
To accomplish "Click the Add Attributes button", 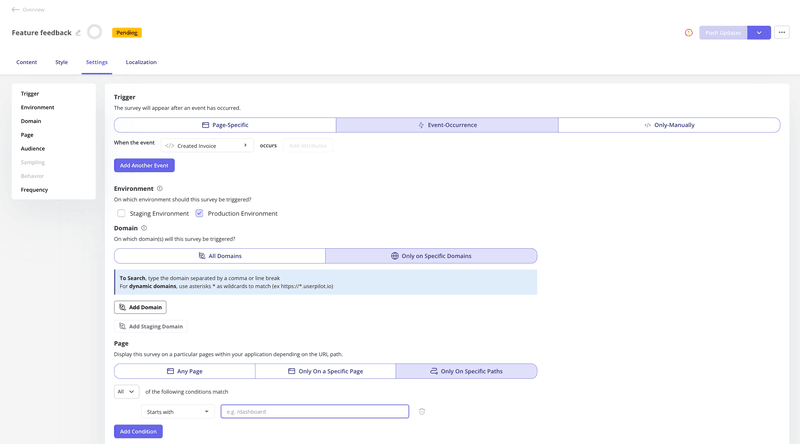I will click(308, 146).
